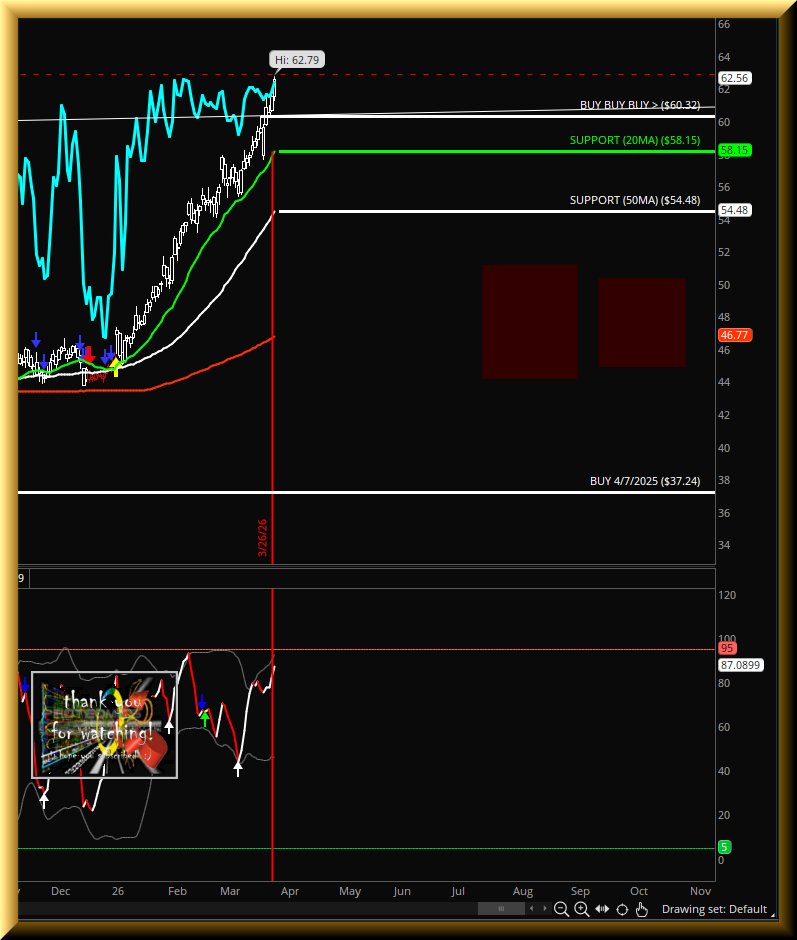Click the Aug label on time axis
Screen dimensions: 797x940
click(x=522, y=891)
